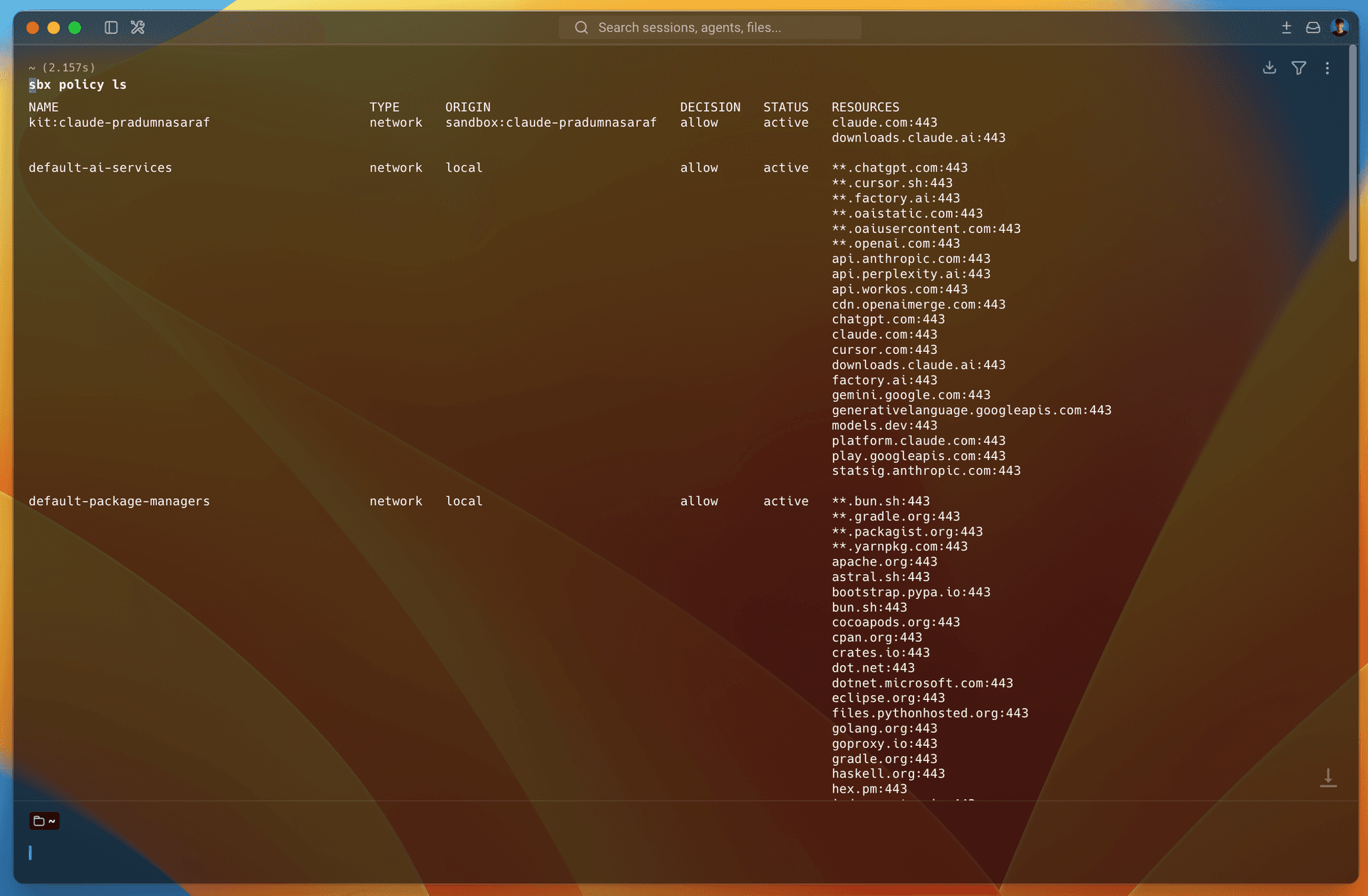This screenshot has height=896, width=1368.
Task: Click the download output icon
Action: click(x=1269, y=68)
